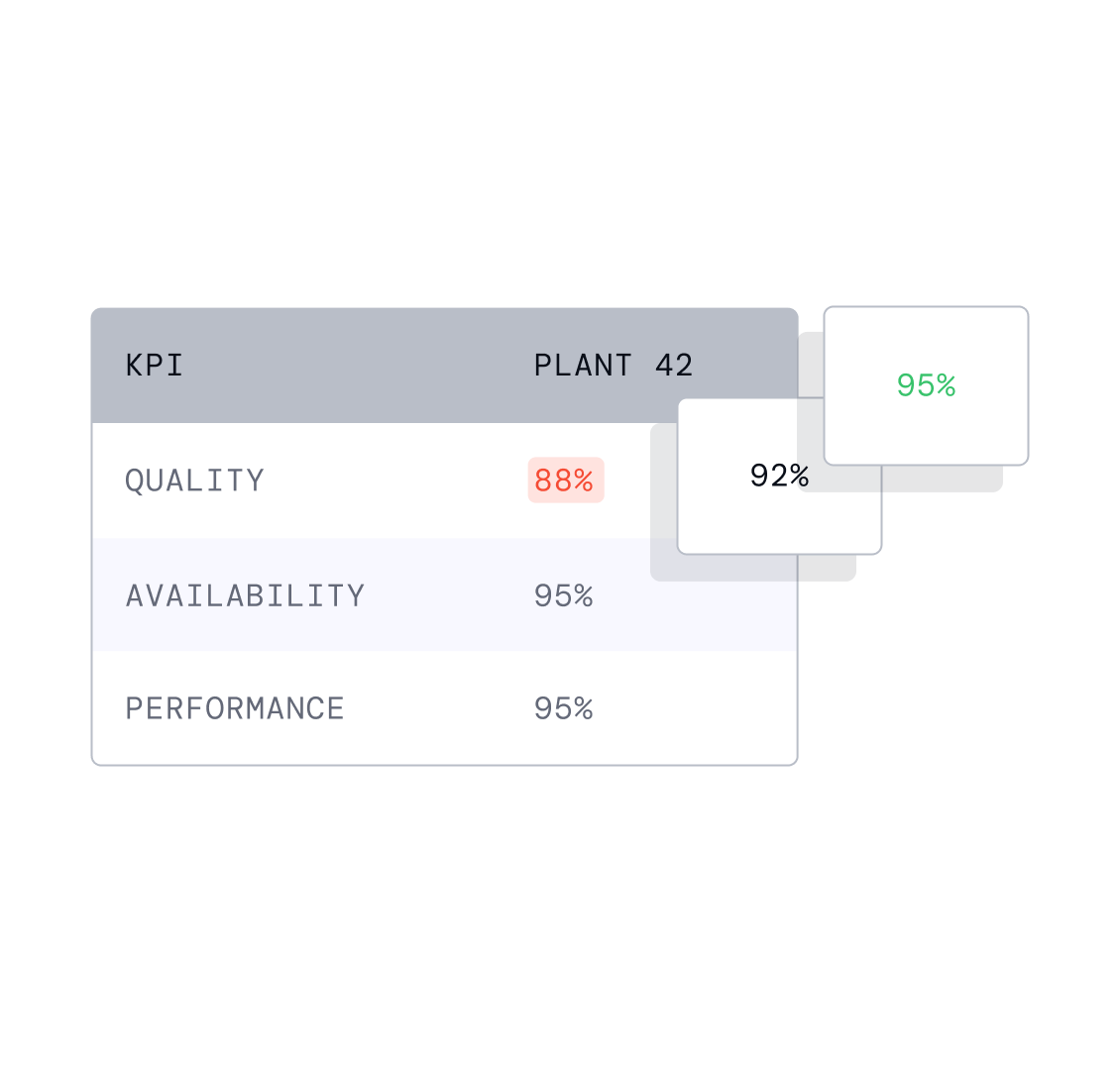Click blank space between PERFORMANCE and its 95%
The height and width of the screenshot is (1072, 1120).
[x=436, y=708]
